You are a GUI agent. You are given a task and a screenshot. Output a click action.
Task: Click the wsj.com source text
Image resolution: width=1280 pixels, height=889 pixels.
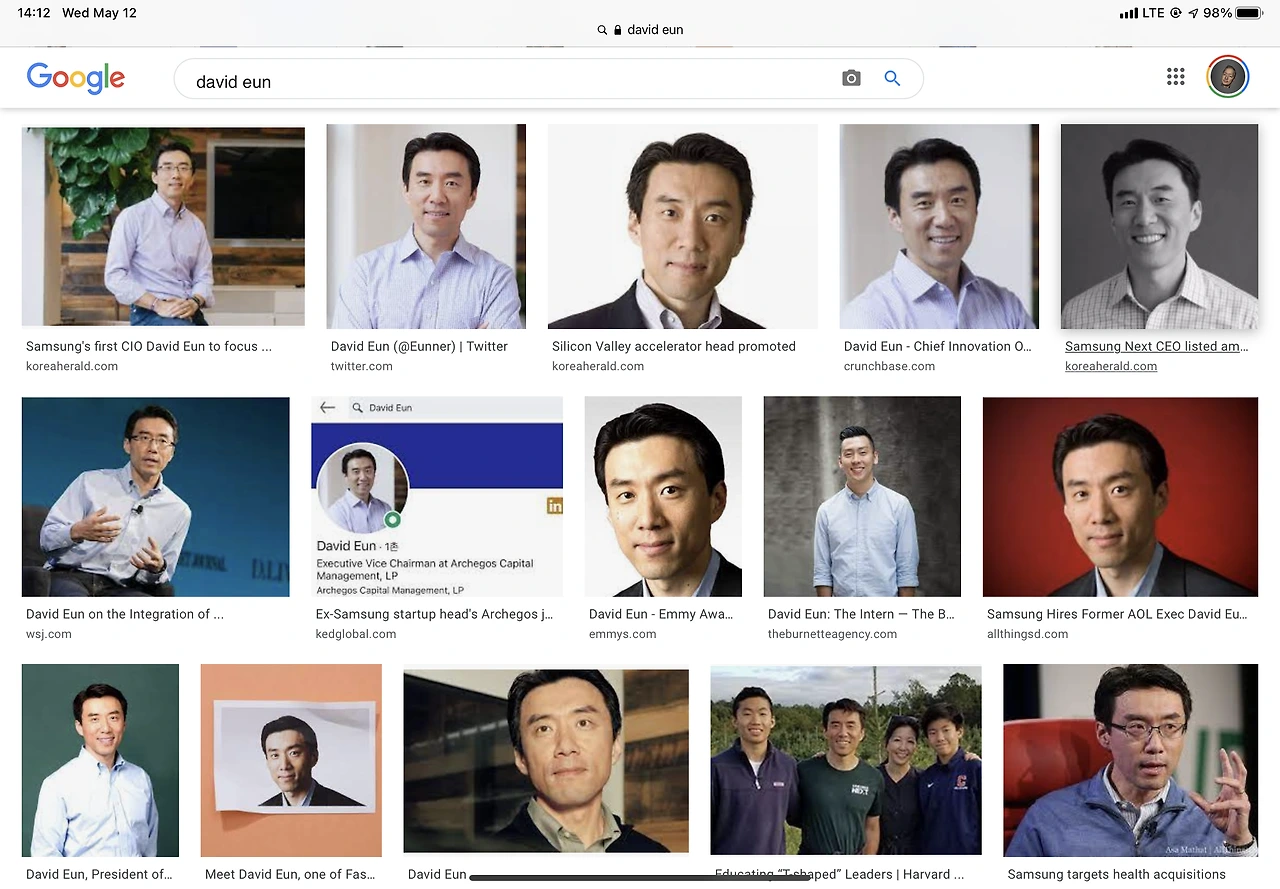pyautogui.click(x=49, y=635)
